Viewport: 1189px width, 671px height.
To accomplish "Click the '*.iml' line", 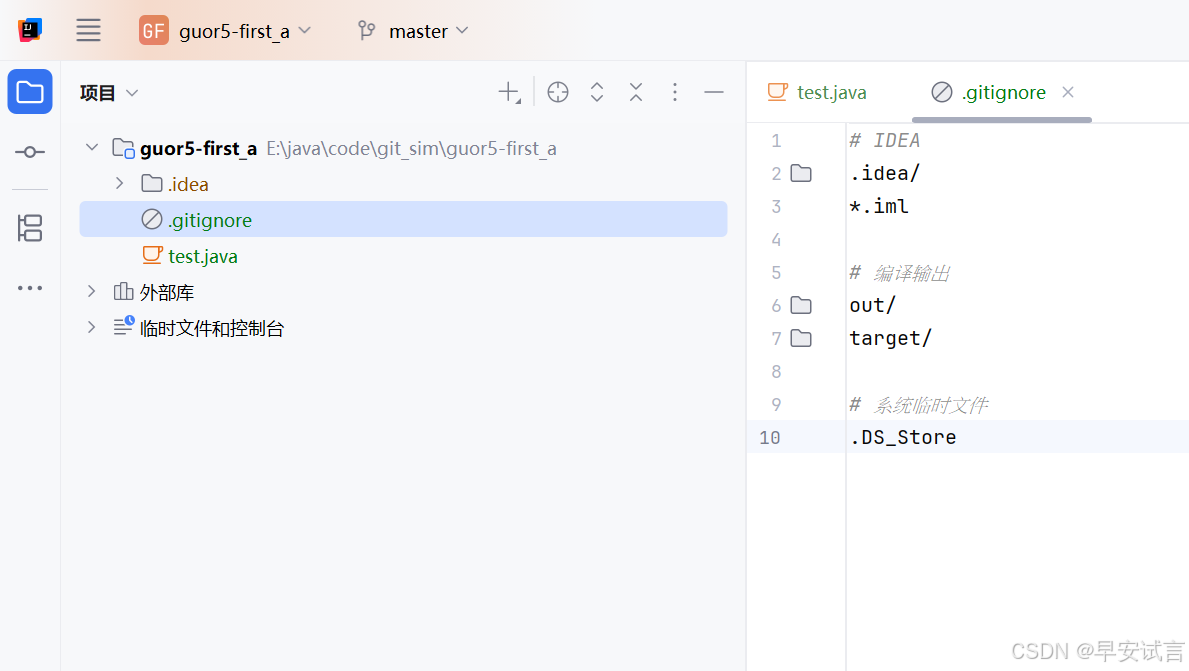I will pos(879,206).
